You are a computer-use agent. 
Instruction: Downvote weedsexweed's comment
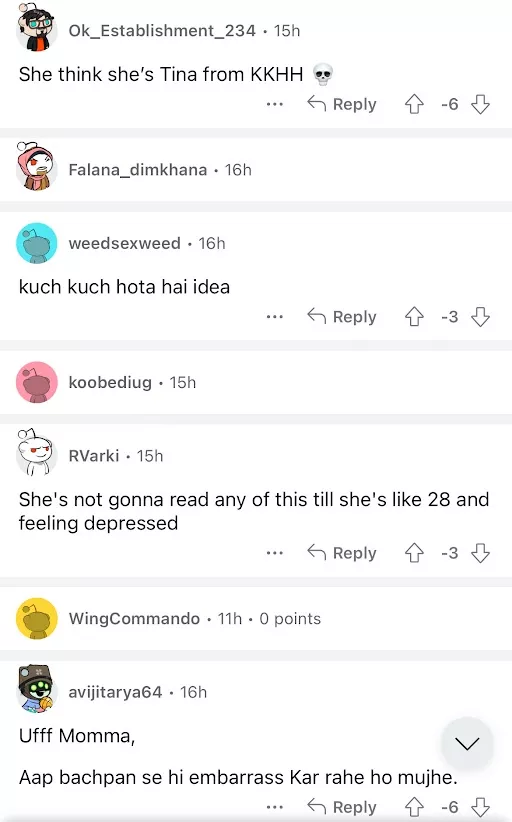[480, 317]
